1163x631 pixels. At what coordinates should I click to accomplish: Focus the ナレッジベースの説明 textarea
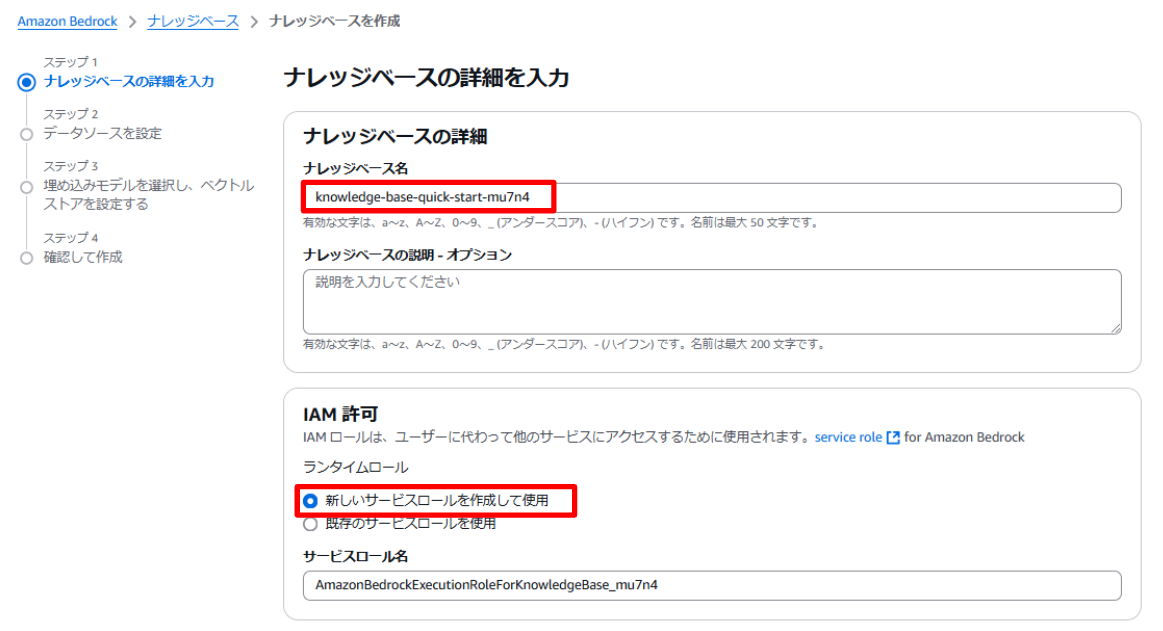tap(712, 301)
